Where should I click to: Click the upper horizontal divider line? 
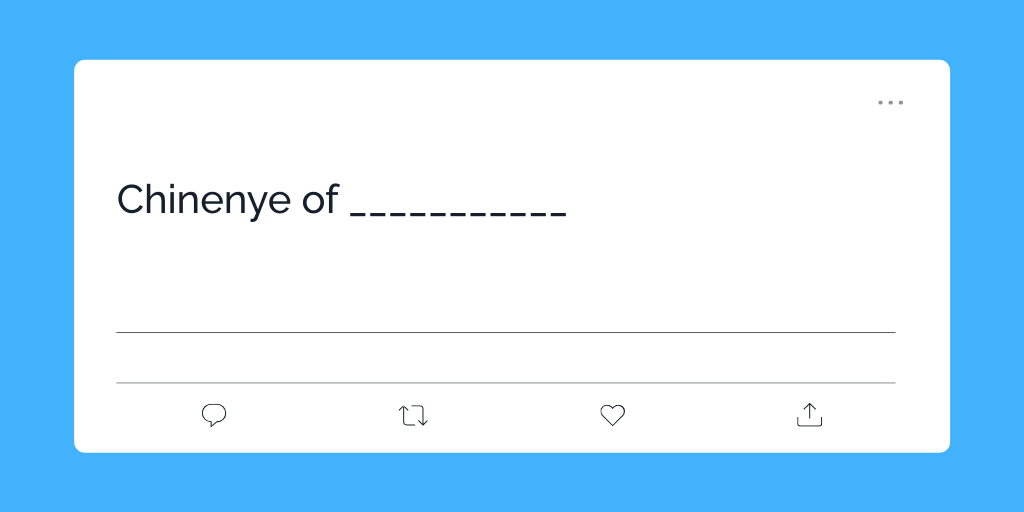point(505,332)
